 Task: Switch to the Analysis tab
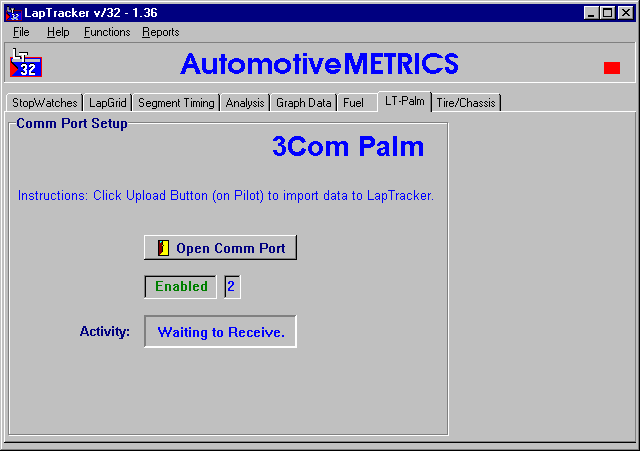coord(245,103)
